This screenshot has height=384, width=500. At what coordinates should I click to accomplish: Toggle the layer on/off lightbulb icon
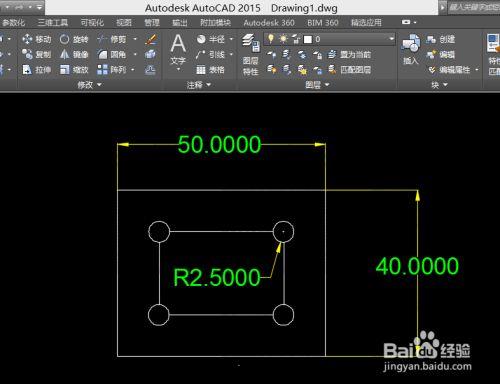tap(271, 39)
